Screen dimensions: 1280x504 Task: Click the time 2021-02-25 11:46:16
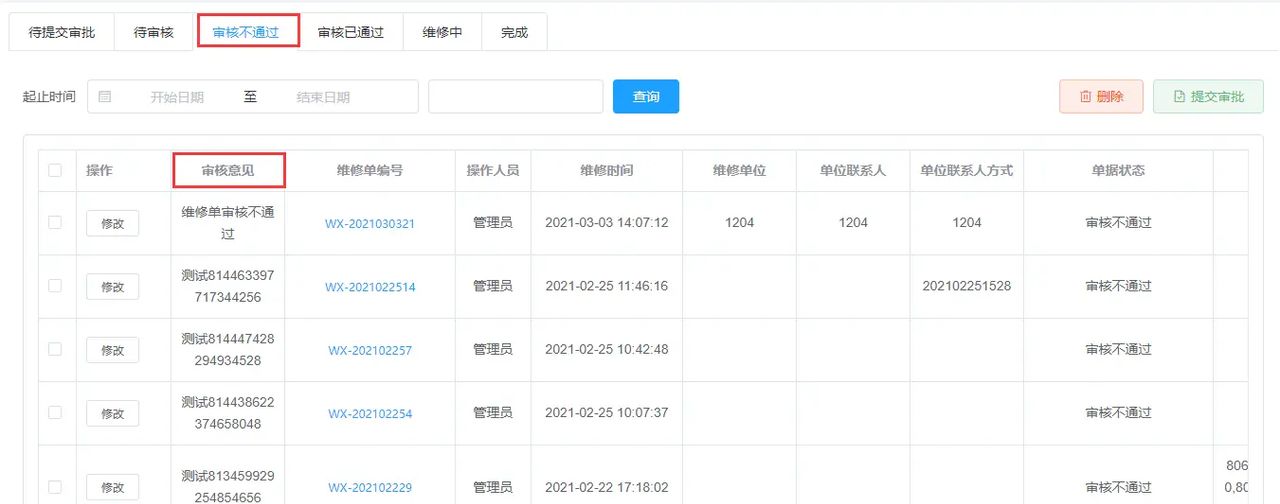(x=607, y=286)
